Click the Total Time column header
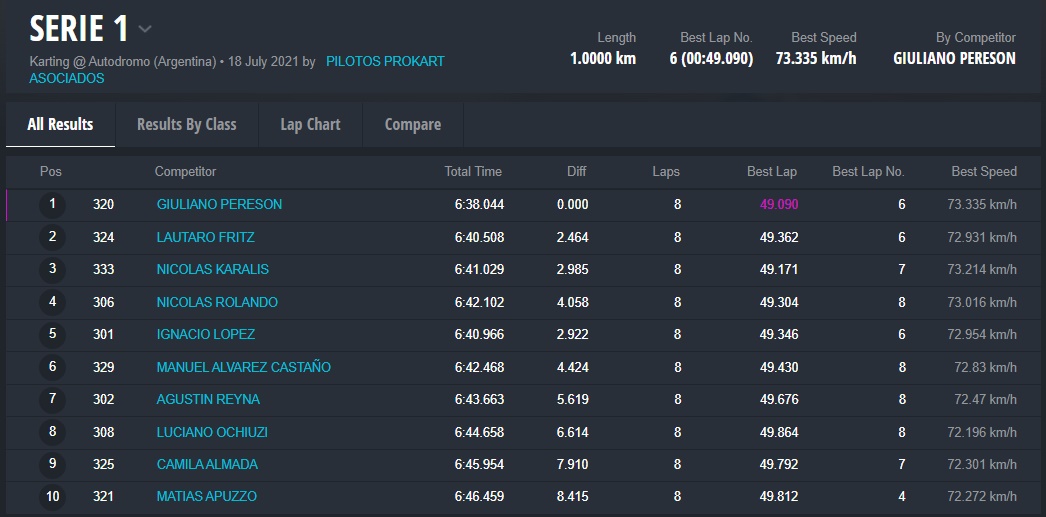This screenshot has height=517, width=1046. [473, 171]
